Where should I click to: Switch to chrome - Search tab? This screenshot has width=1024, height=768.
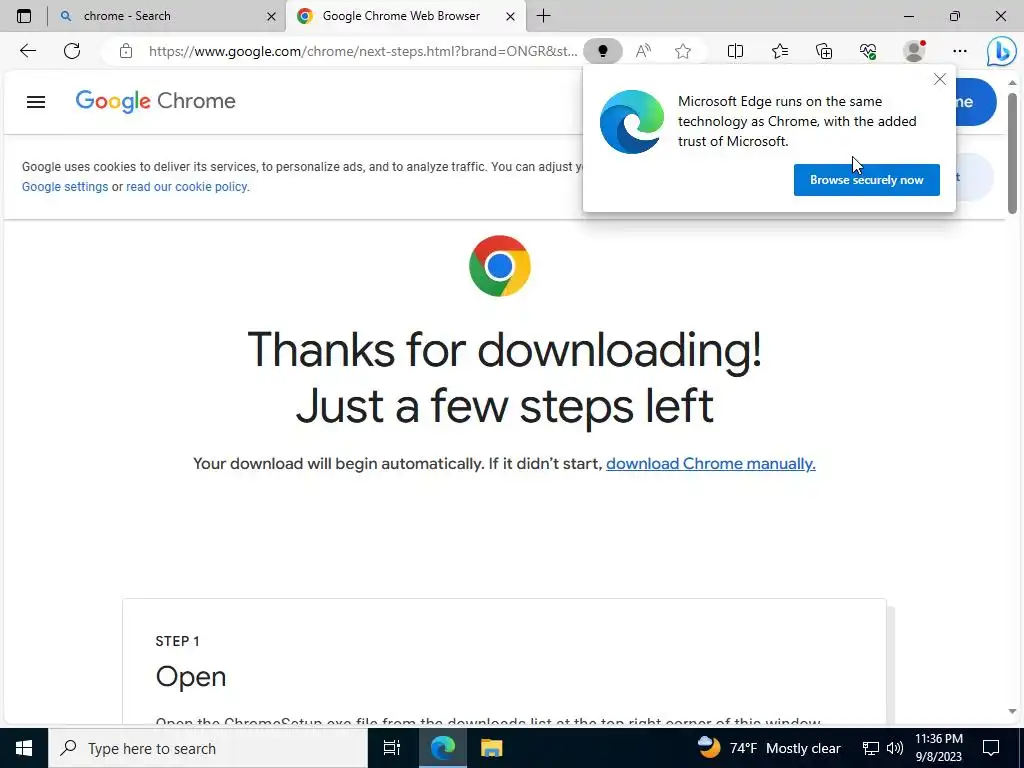click(167, 16)
